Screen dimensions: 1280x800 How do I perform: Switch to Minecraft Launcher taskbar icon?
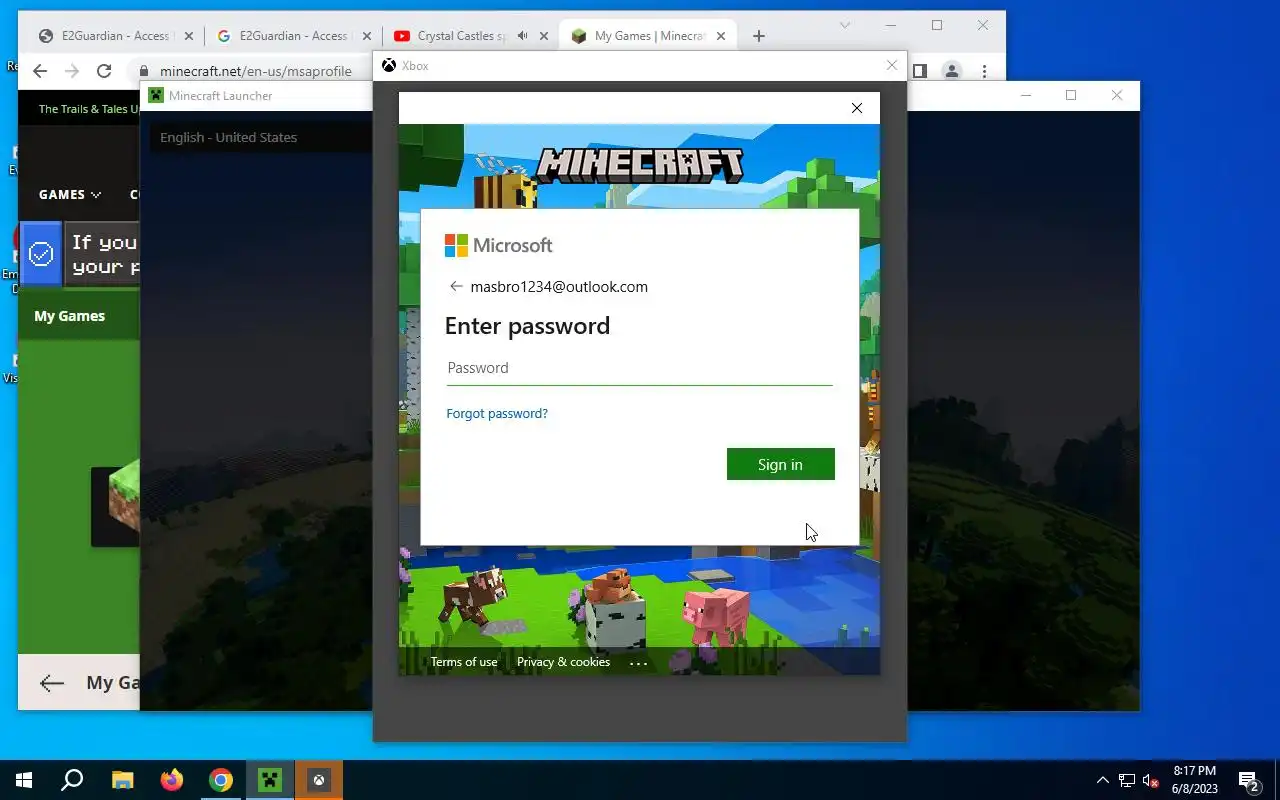pyautogui.click(x=270, y=780)
